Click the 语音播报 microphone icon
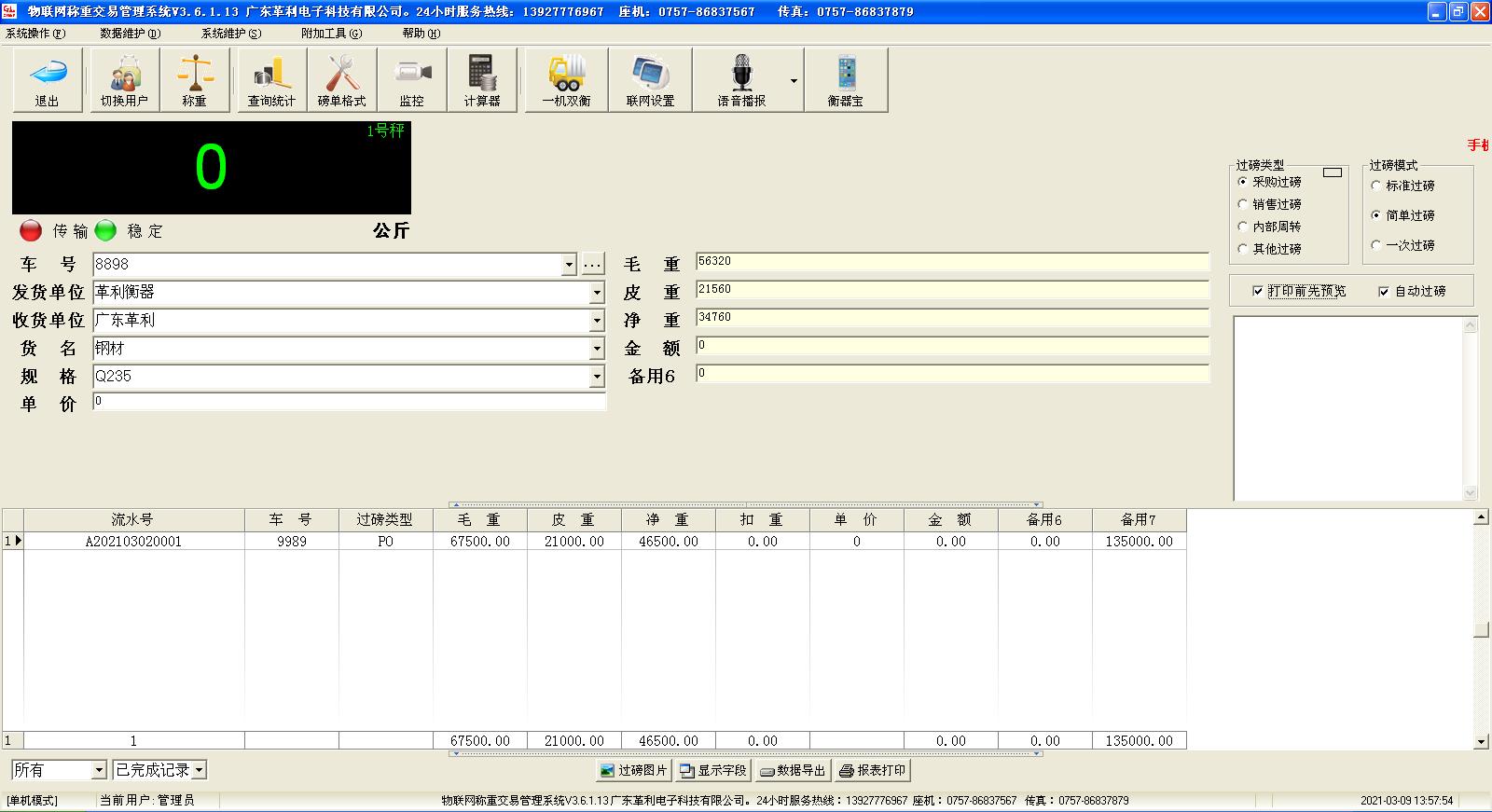Screen dimensions: 1492x812 741,80
